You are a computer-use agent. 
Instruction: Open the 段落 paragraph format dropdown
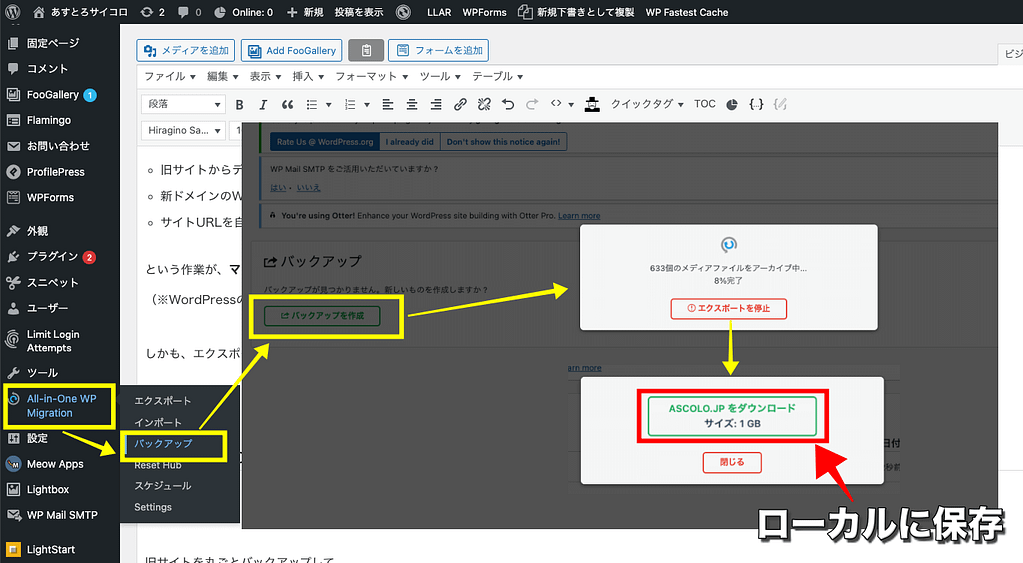pos(185,104)
